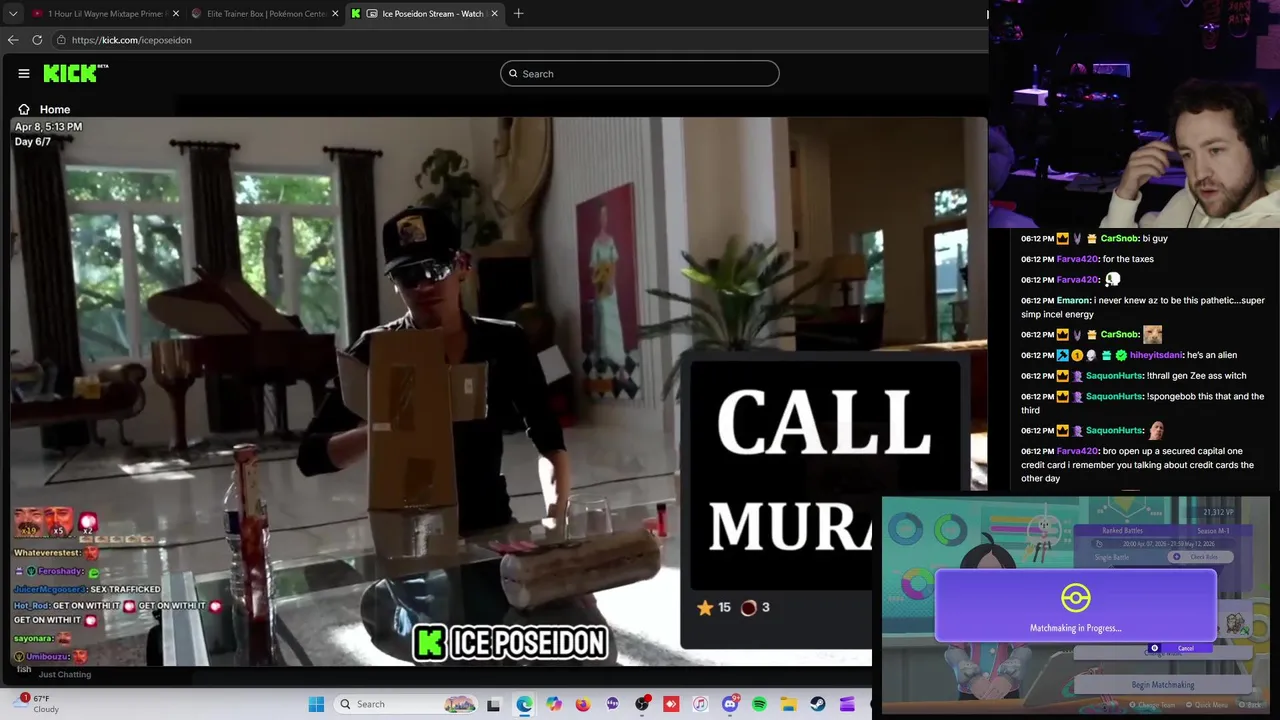Click the browser address bar URL
The height and width of the screenshot is (720, 1280).
(x=132, y=40)
